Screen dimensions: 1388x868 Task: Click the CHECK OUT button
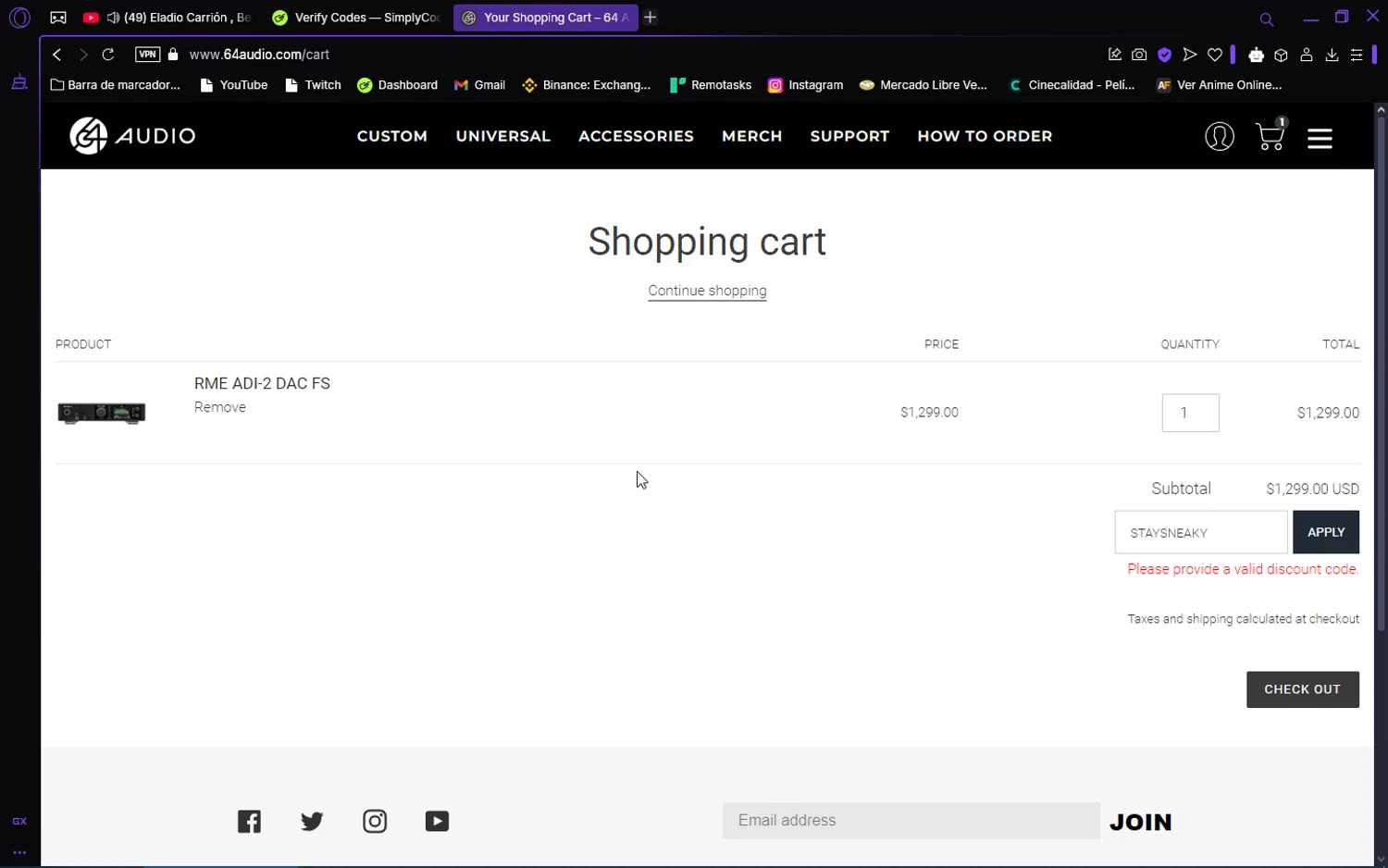point(1302,689)
